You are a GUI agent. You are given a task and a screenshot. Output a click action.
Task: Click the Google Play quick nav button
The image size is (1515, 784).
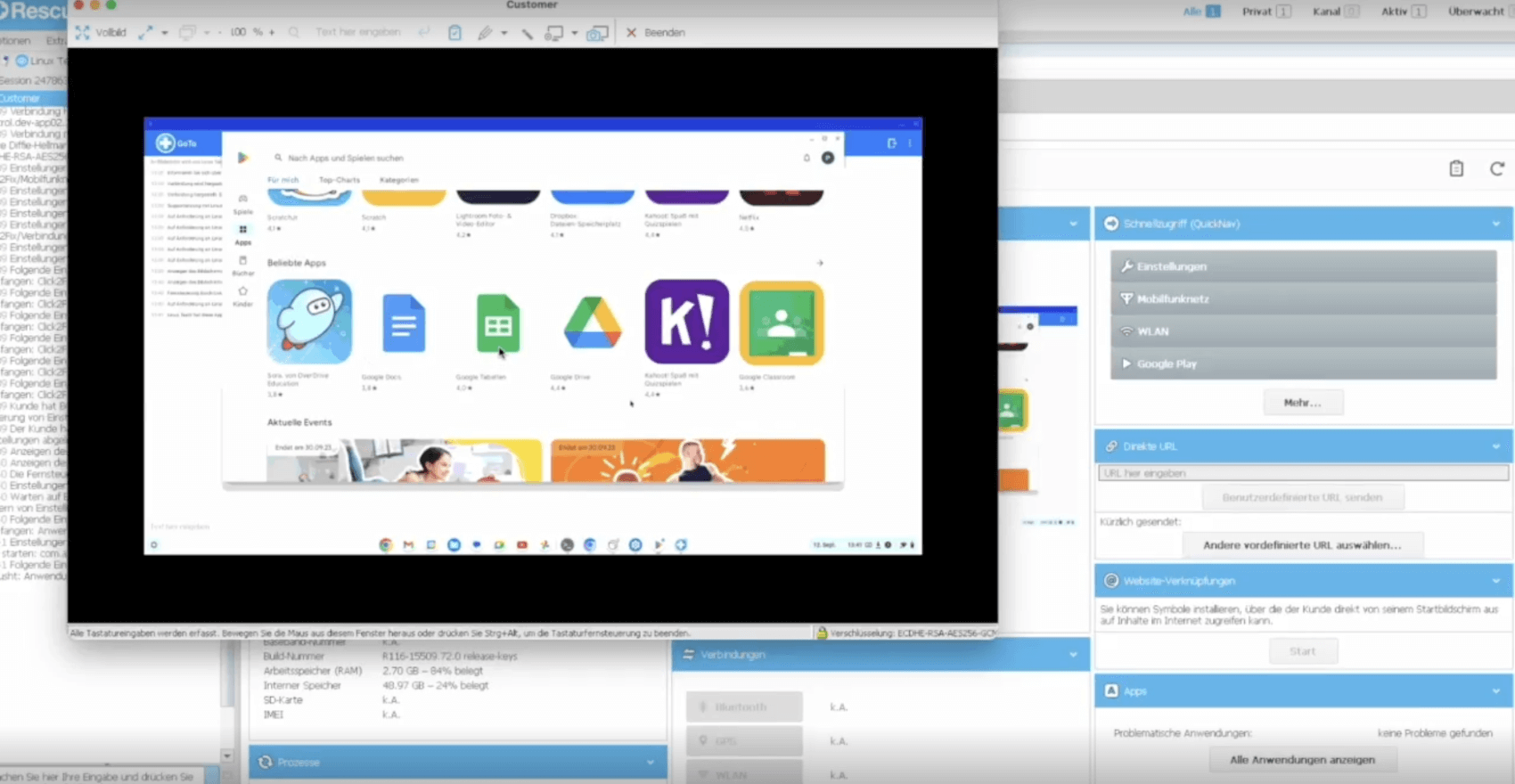[1303, 363]
